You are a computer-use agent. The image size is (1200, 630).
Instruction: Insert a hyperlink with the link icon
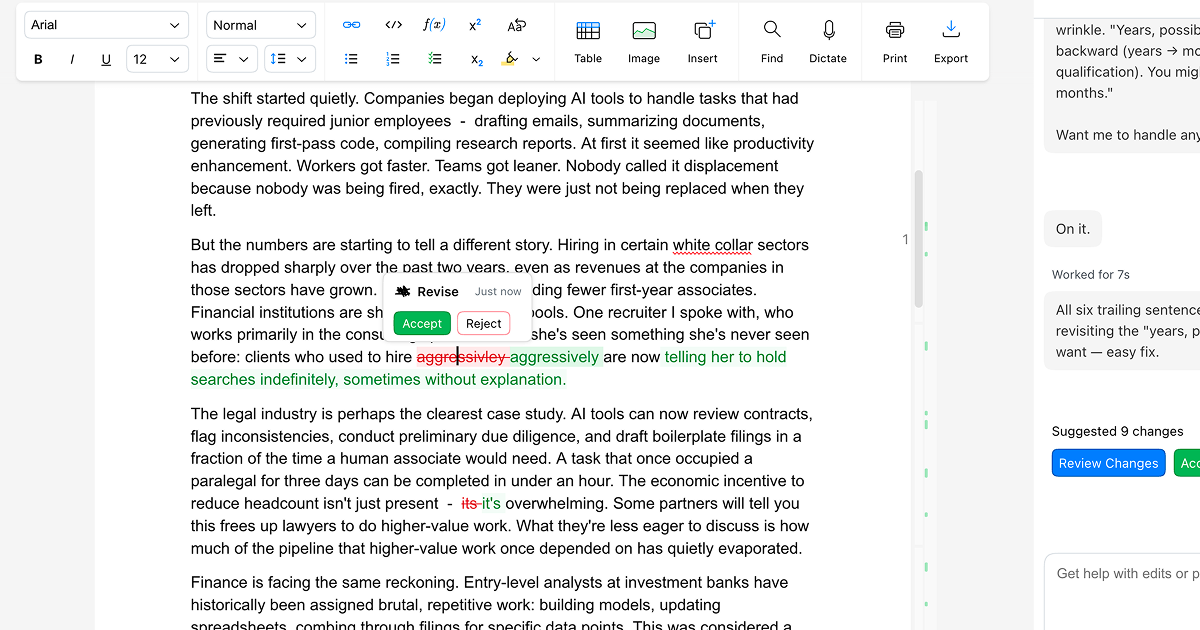click(352, 25)
